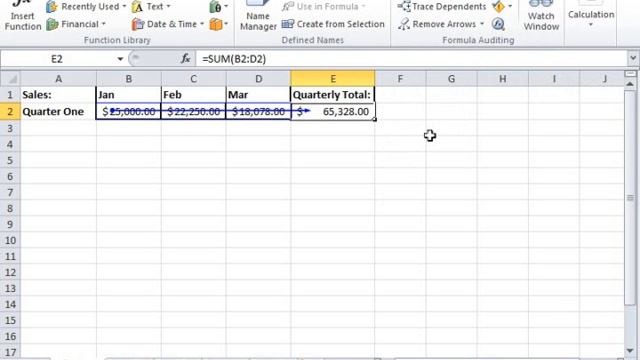Select the 'Feb' header cell
Screen dimensions: 640x360
click(193, 95)
